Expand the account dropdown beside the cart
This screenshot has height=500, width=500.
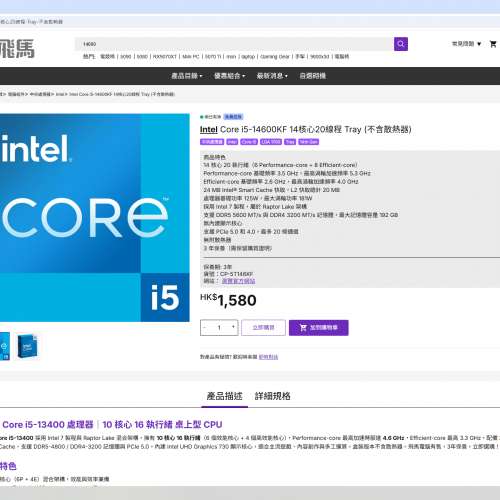[x=466, y=44]
